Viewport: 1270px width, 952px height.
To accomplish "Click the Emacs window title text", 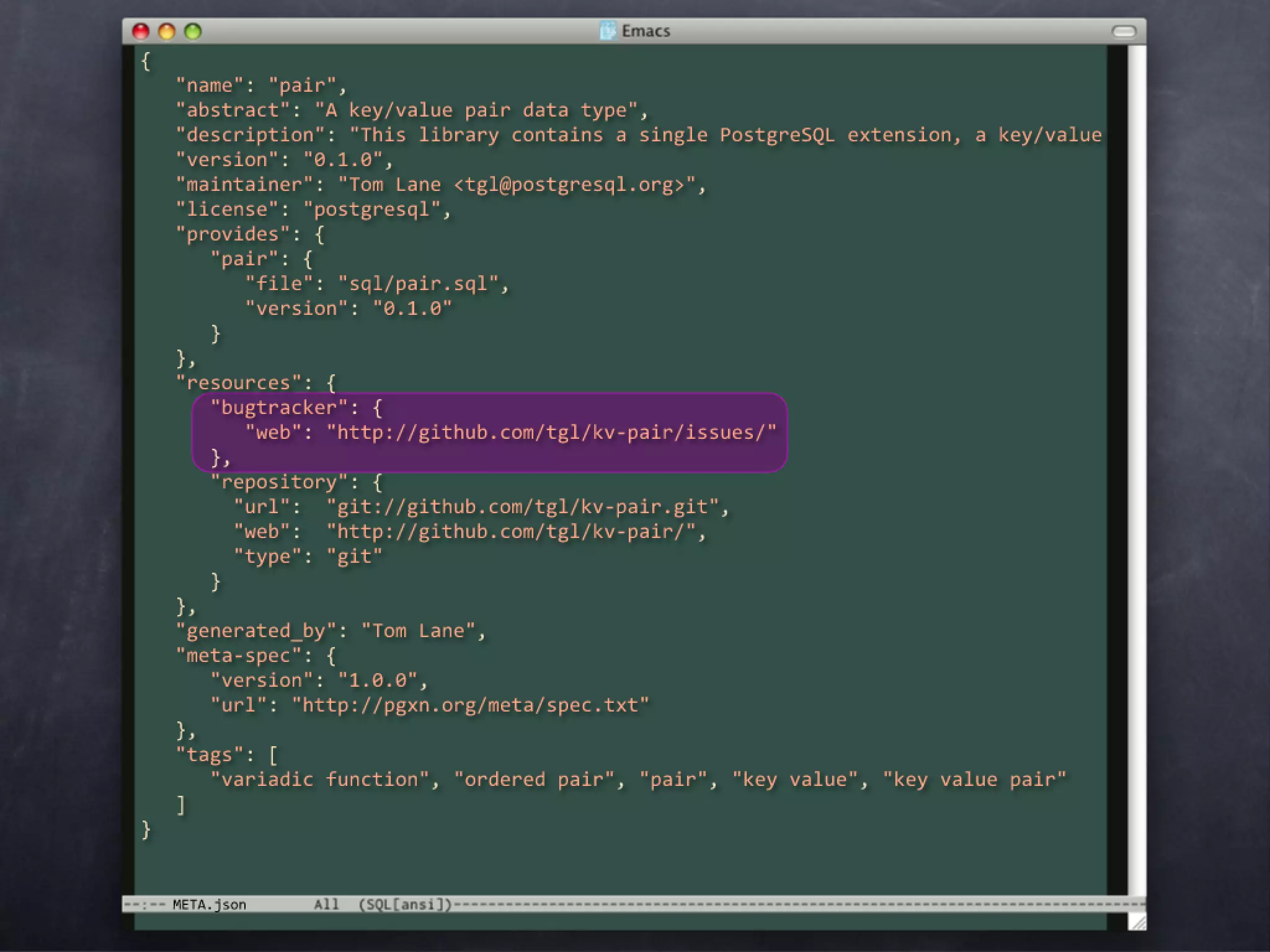I will [646, 30].
